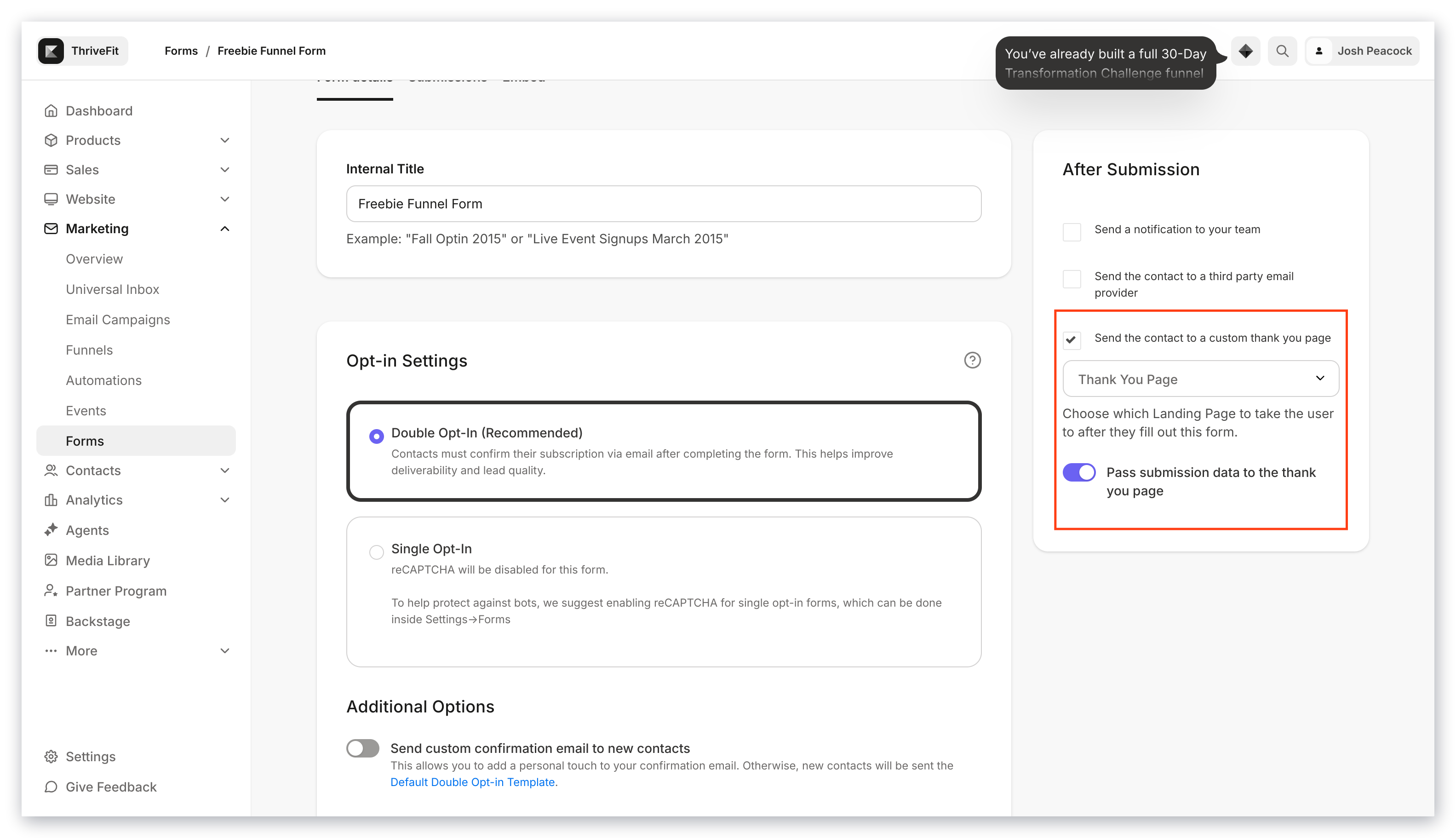Click the ThriveFit site switcher button
Viewport: 1456px width, 838px height.
point(83,51)
